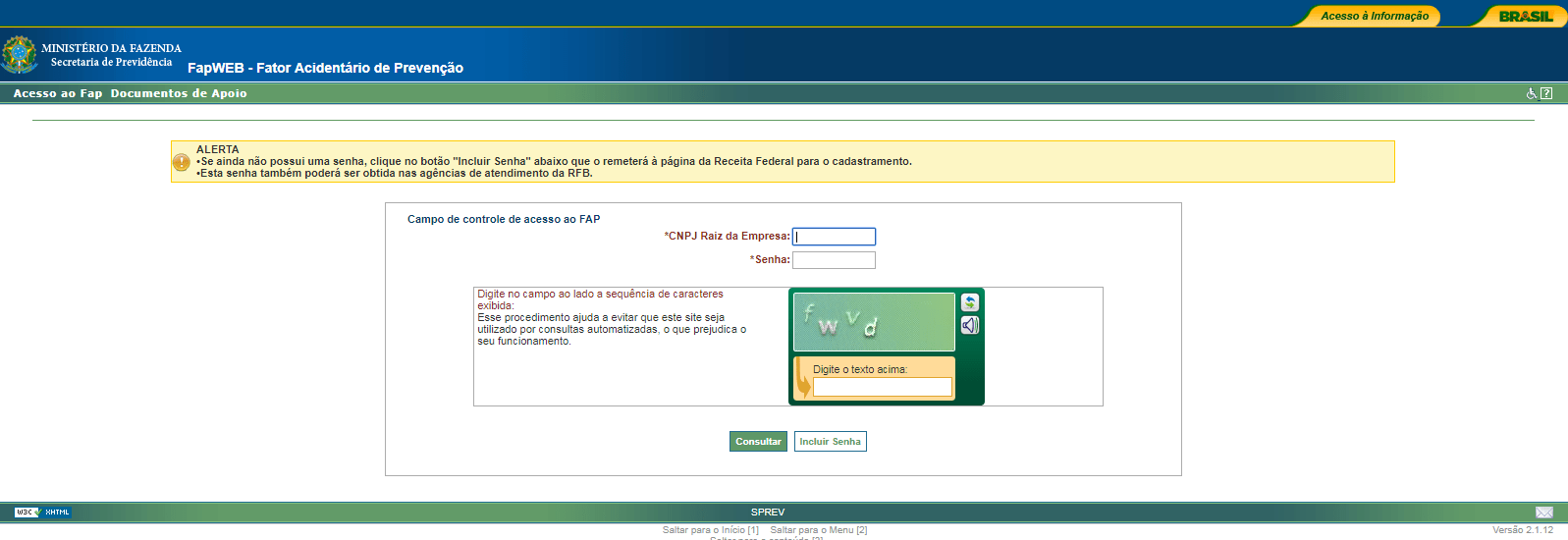Click the yellow alert warning icon
The width and height of the screenshot is (1568, 540).
coord(182,162)
